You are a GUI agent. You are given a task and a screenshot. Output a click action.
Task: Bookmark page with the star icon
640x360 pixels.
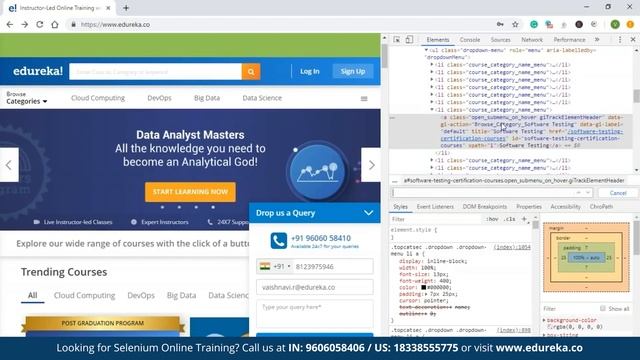click(516, 24)
